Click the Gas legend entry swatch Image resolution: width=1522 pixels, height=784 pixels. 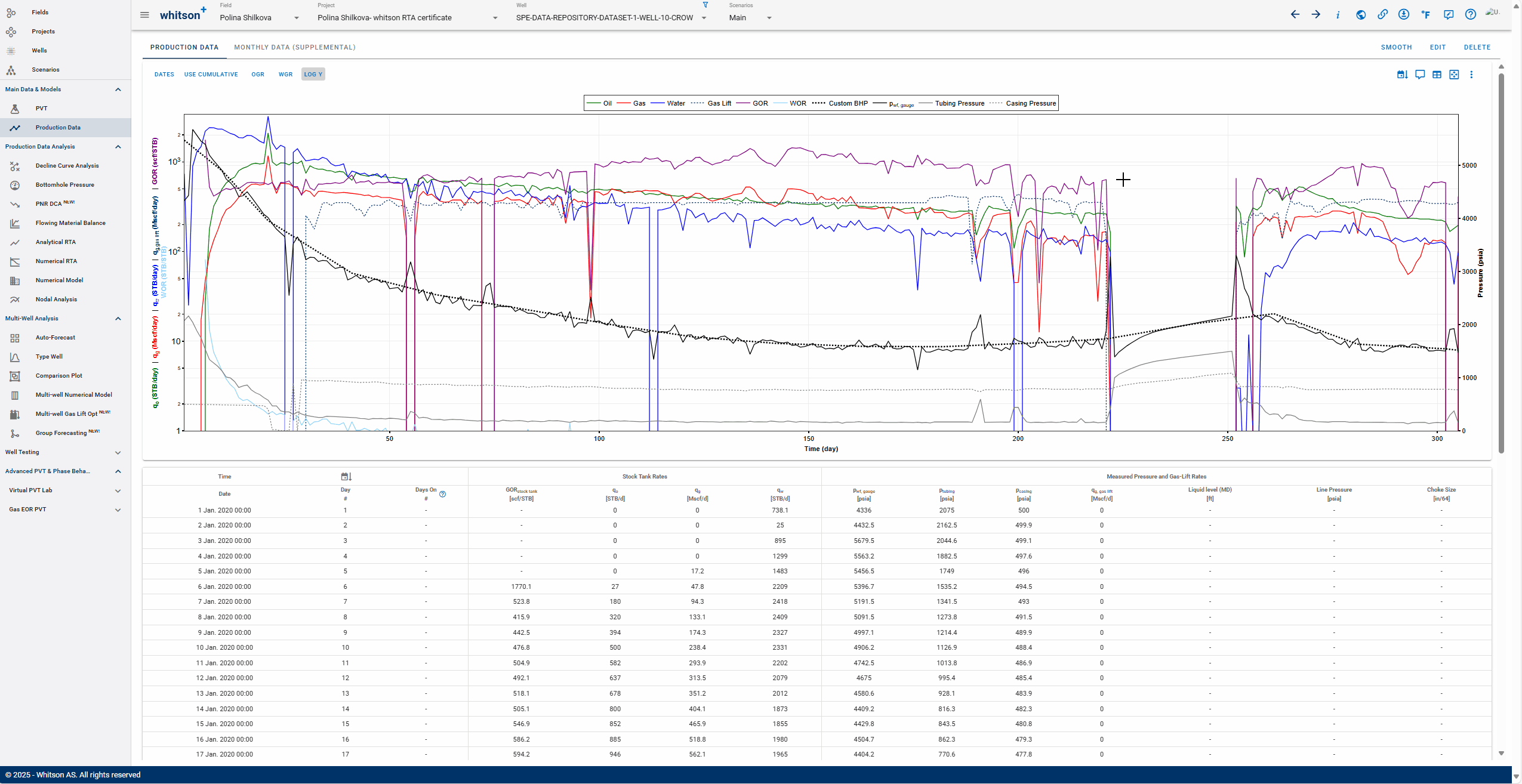click(624, 103)
